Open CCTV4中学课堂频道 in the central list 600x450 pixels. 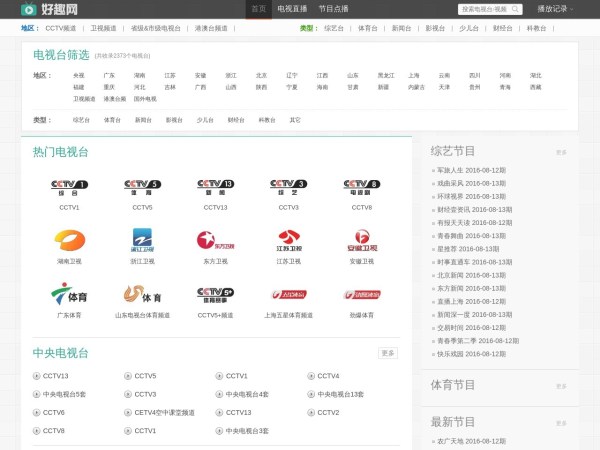tap(164, 412)
